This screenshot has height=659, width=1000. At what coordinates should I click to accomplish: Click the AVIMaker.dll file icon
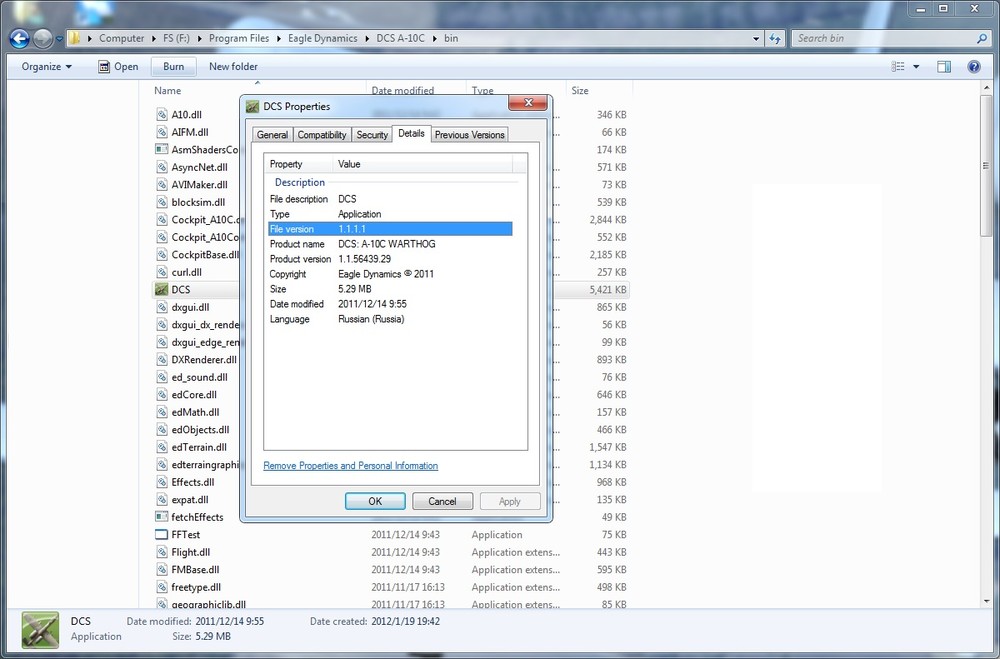click(x=162, y=184)
